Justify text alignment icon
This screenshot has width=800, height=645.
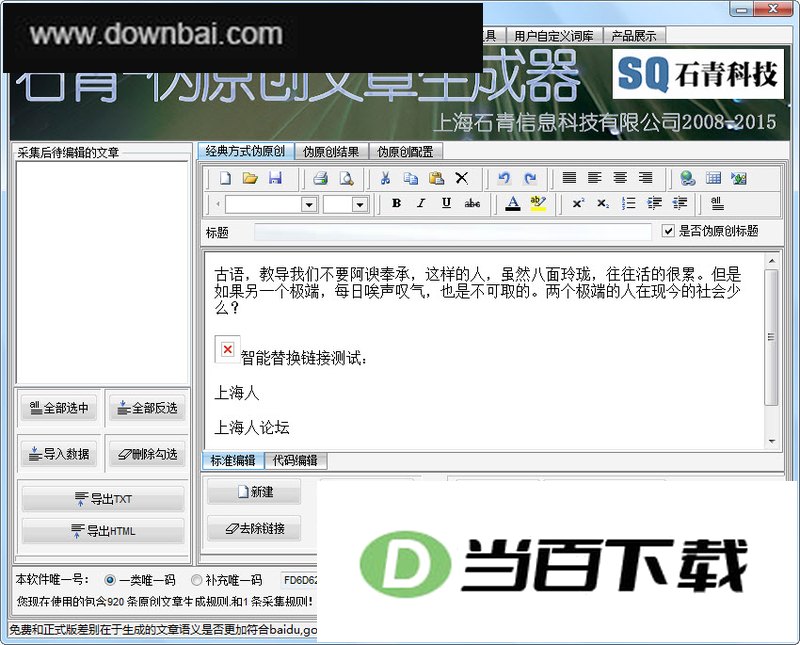(x=569, y=178)
